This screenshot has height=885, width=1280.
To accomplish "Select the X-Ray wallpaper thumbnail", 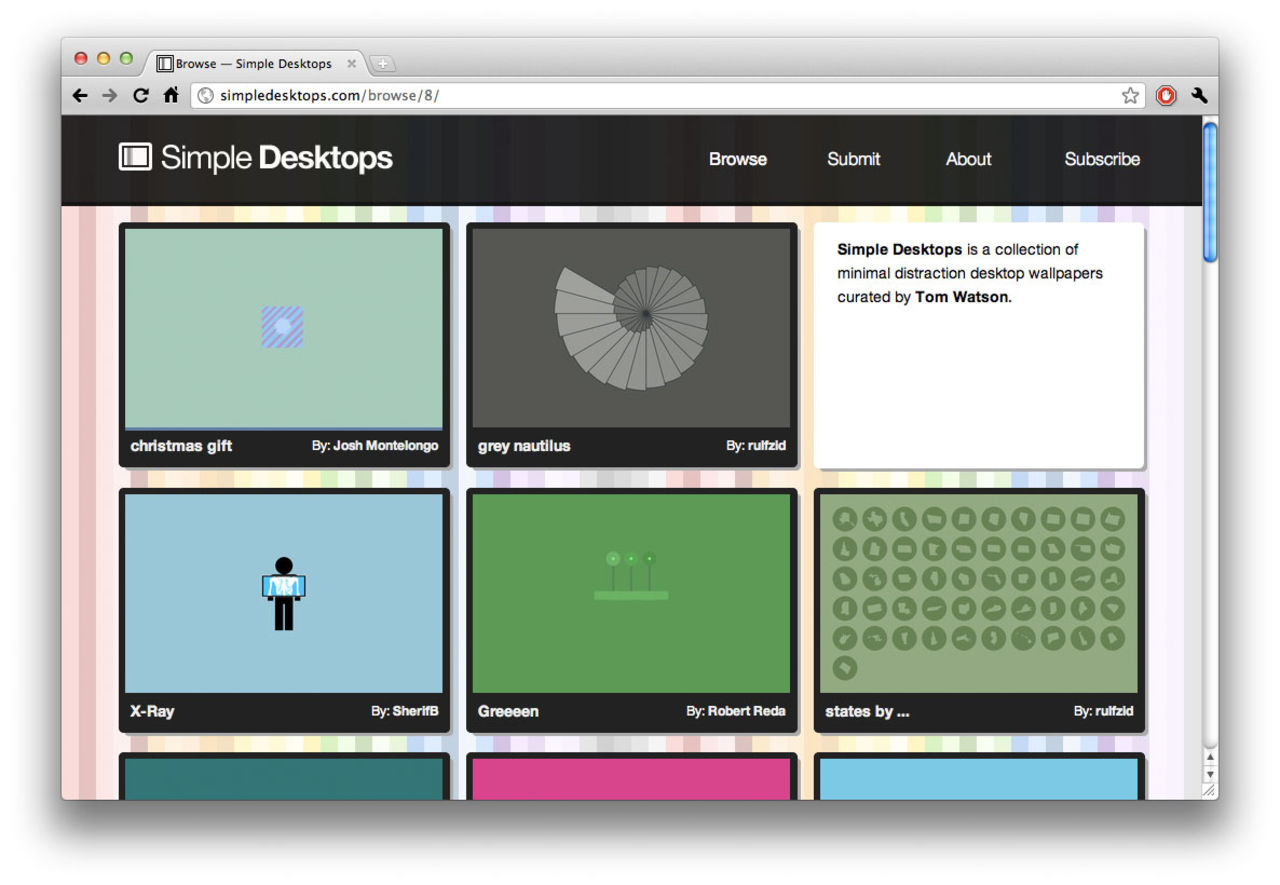I will point(284,593).
